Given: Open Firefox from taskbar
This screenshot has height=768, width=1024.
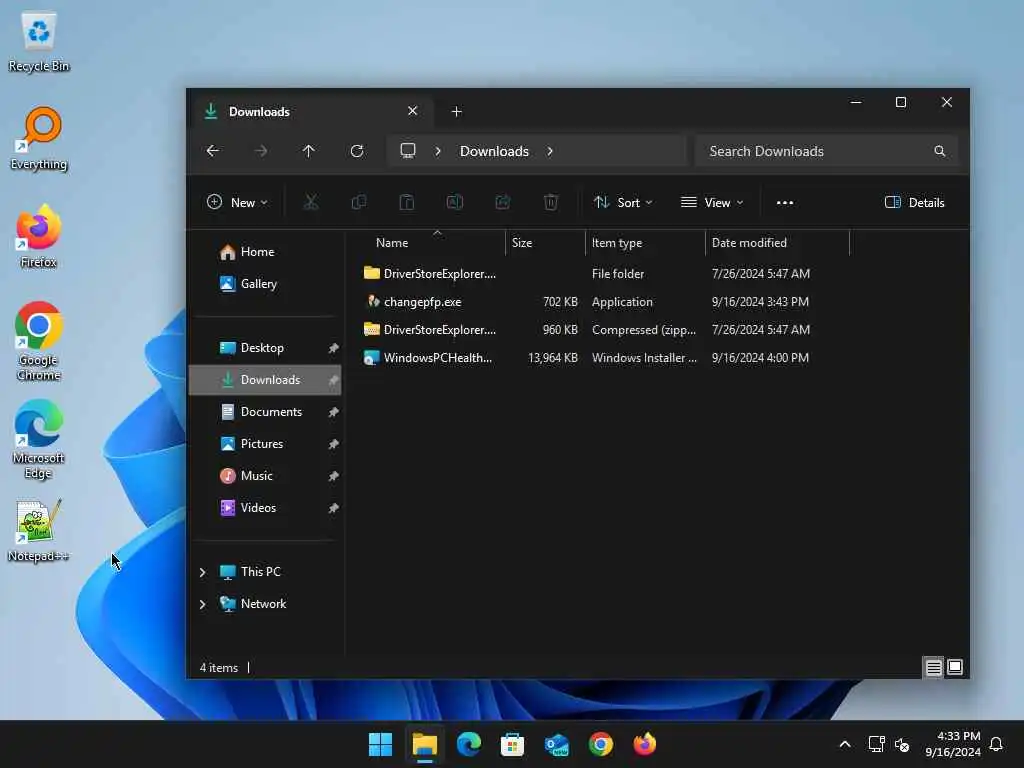Looking at the screenshot, I should click(x=645, y=744).
